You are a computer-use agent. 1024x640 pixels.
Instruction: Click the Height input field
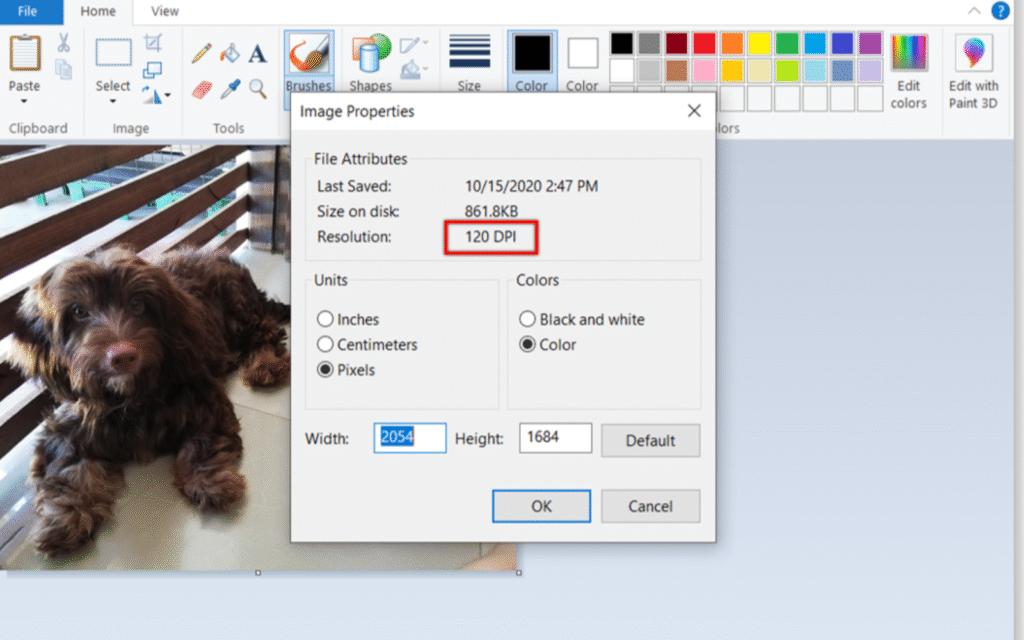tap(555, 438)
